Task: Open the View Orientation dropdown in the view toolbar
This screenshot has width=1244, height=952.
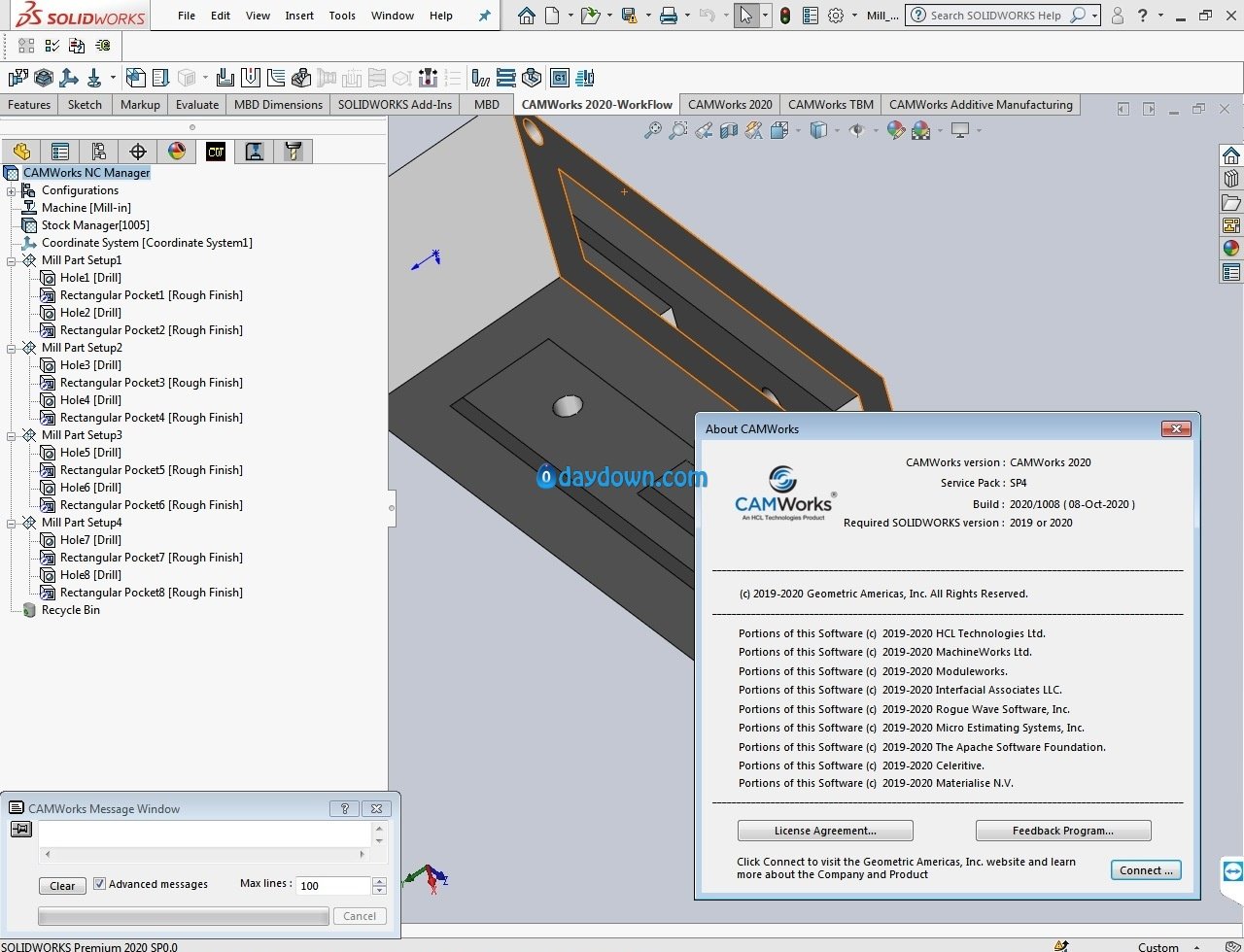Action: point(798,129)
